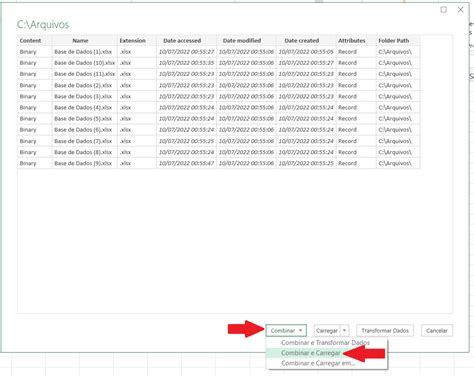Viewport: 474px width, 376px height.
Task: Click date accessed 10/07/2022 00:55:27 cell
Action: [x=186, y=52]
